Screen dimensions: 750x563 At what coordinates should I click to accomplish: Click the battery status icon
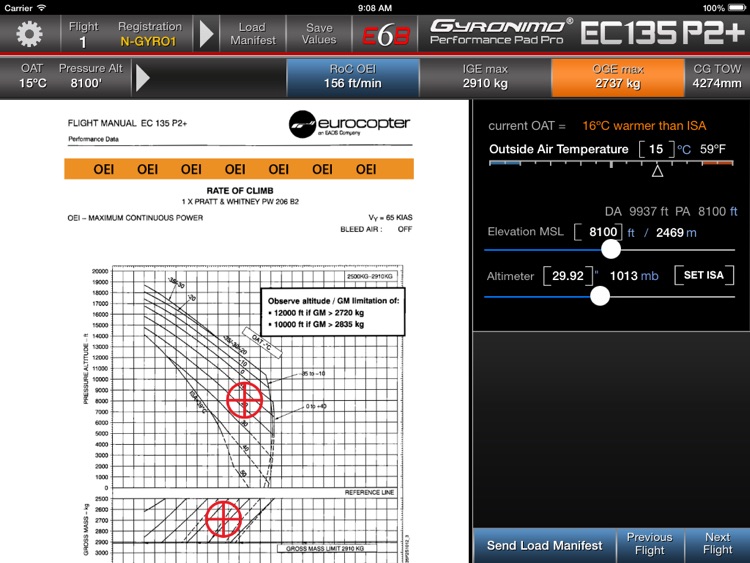click(x=737, y=8)
